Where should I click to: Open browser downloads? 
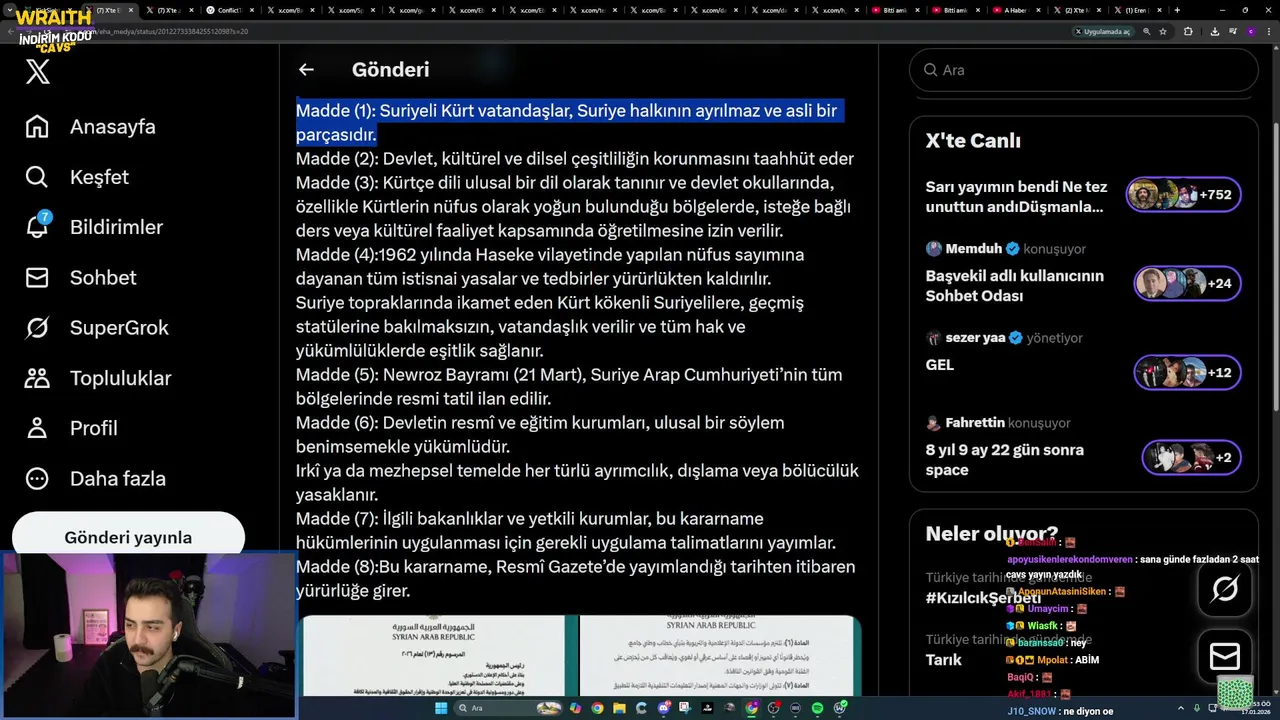click(1214, 31)
